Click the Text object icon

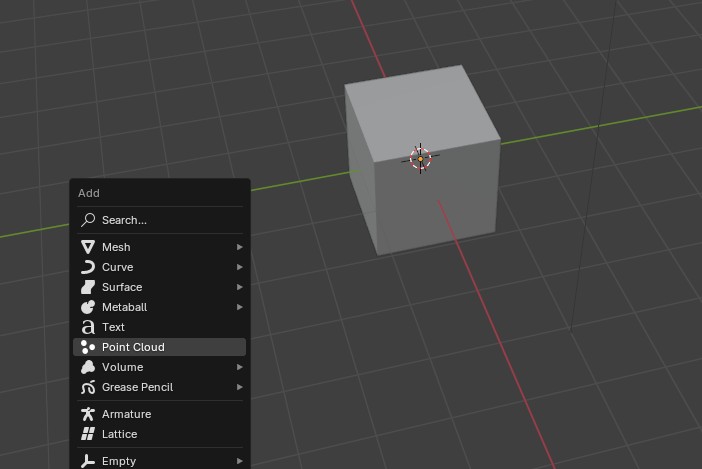pos(88,327)
